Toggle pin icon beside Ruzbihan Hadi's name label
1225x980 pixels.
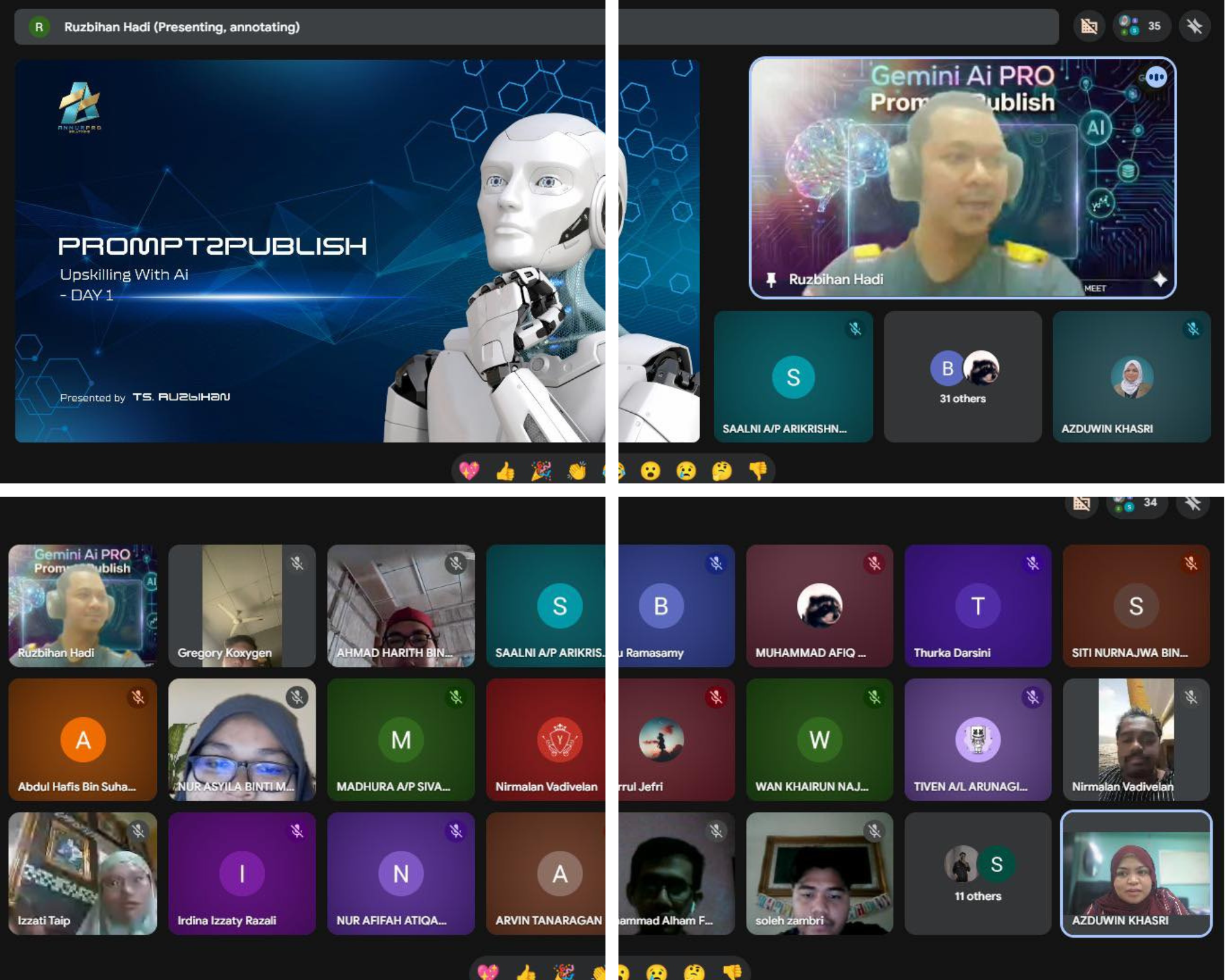pos(771,280)
